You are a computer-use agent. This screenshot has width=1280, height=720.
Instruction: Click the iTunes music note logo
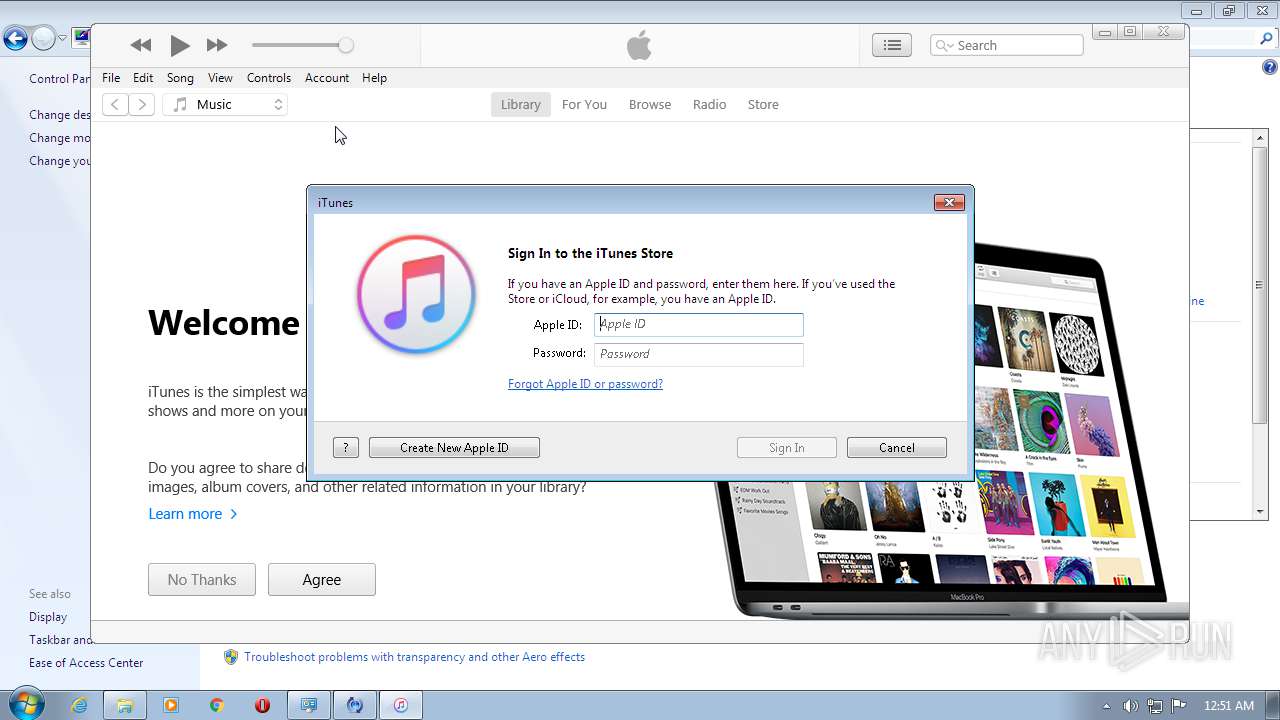click(416, 294)
